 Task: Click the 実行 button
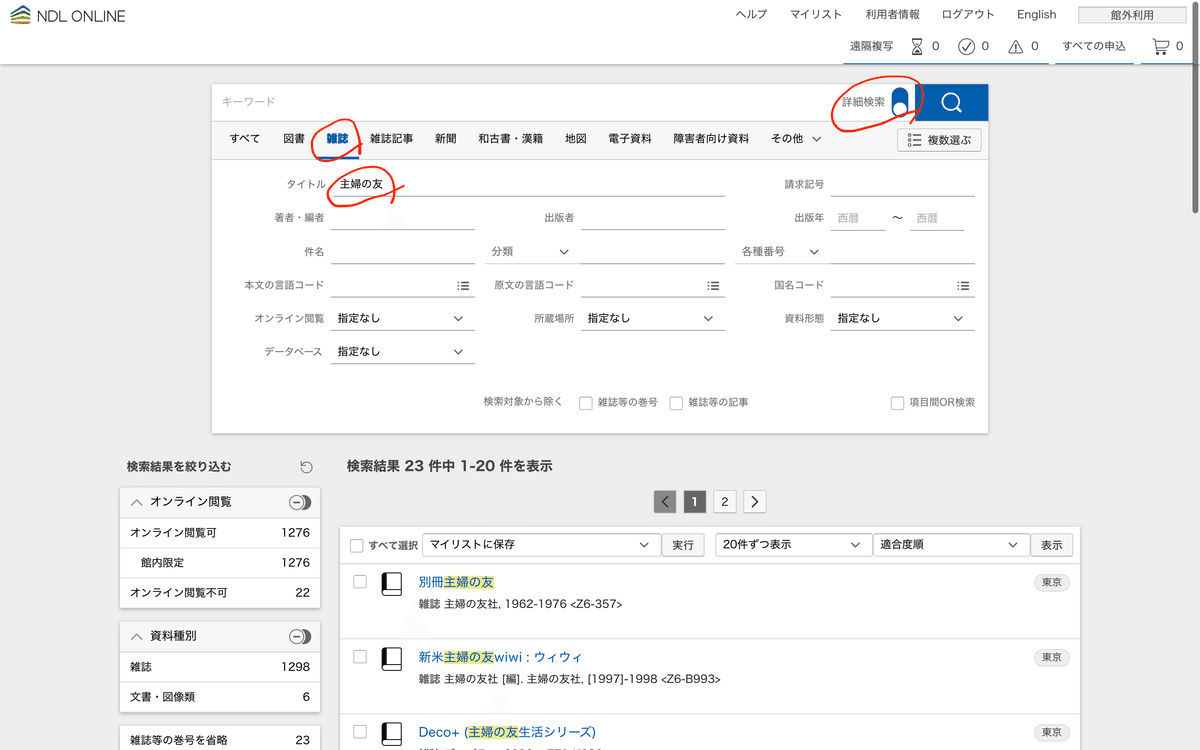683,545
